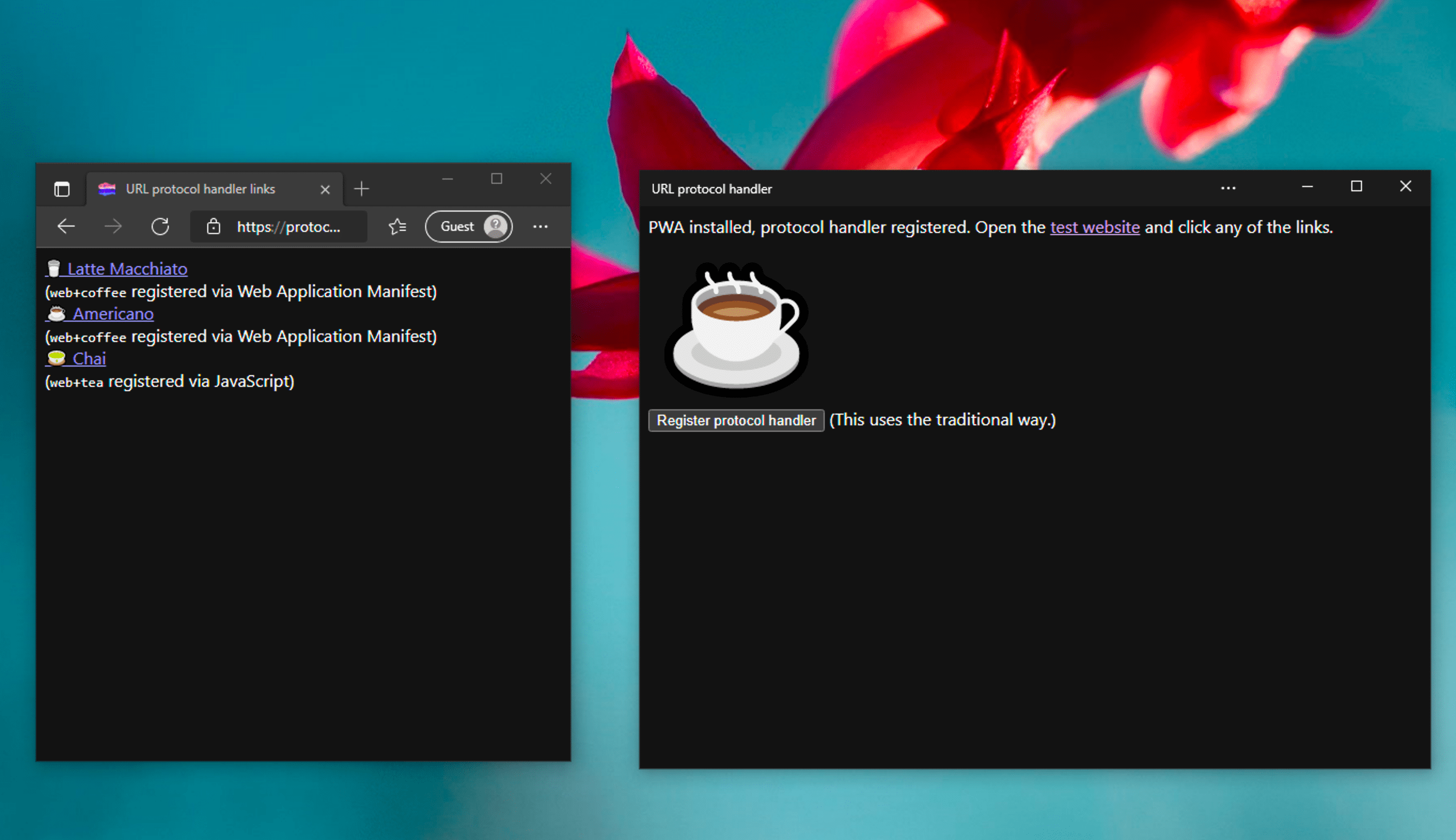Click the Register protocol handler button
The image size is (1456, 840).
[x=736, y=419]
